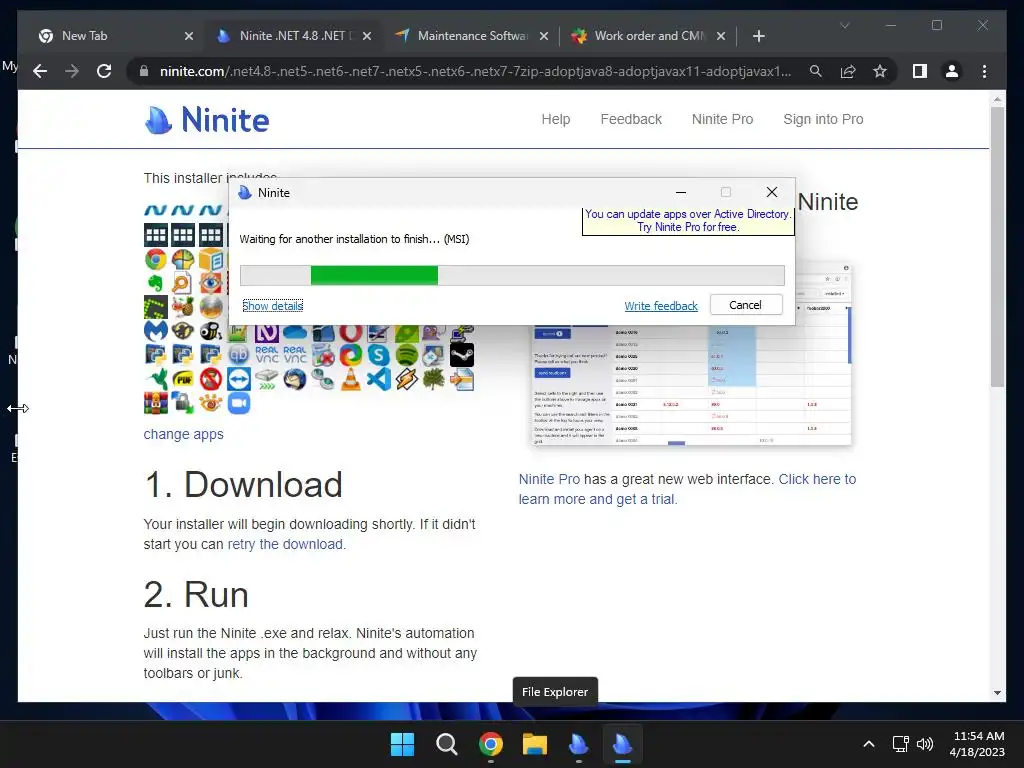Screen dimensions: 1024x768
Task: Open Chrome's three-dot menu
Action: pyautogui.click(x=984, y=71)
